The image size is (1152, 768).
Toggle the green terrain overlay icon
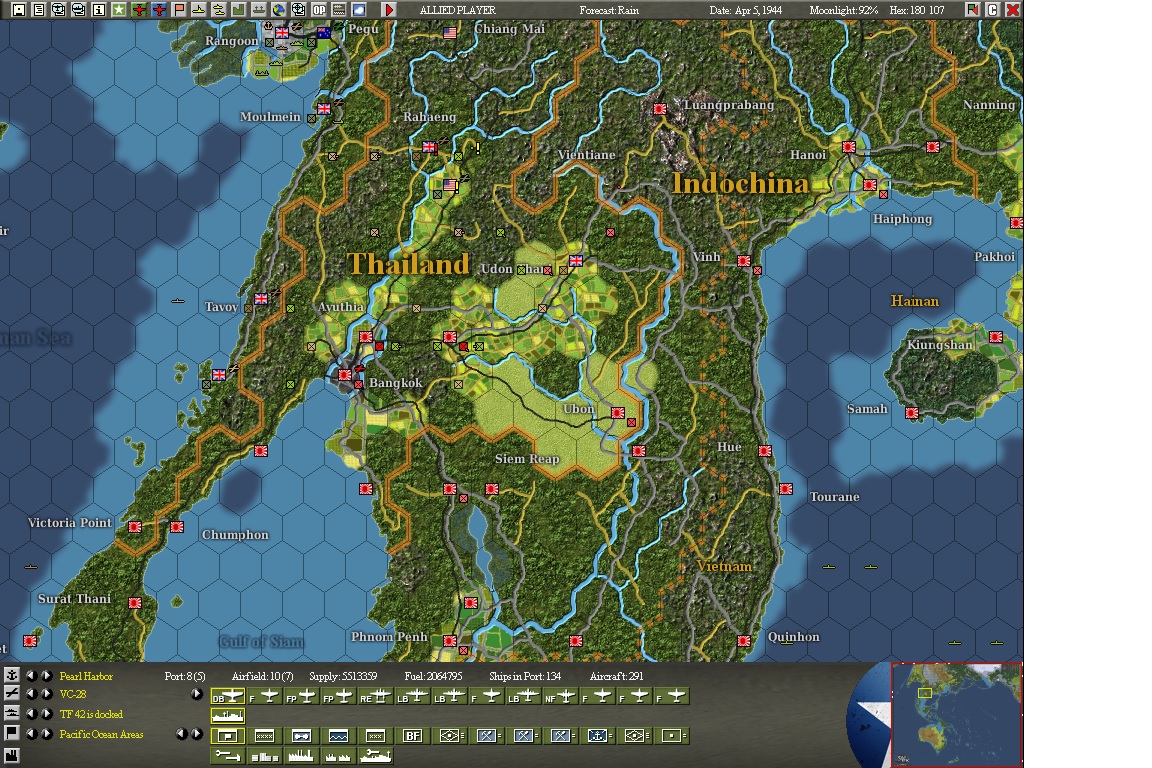coord(239,10)
